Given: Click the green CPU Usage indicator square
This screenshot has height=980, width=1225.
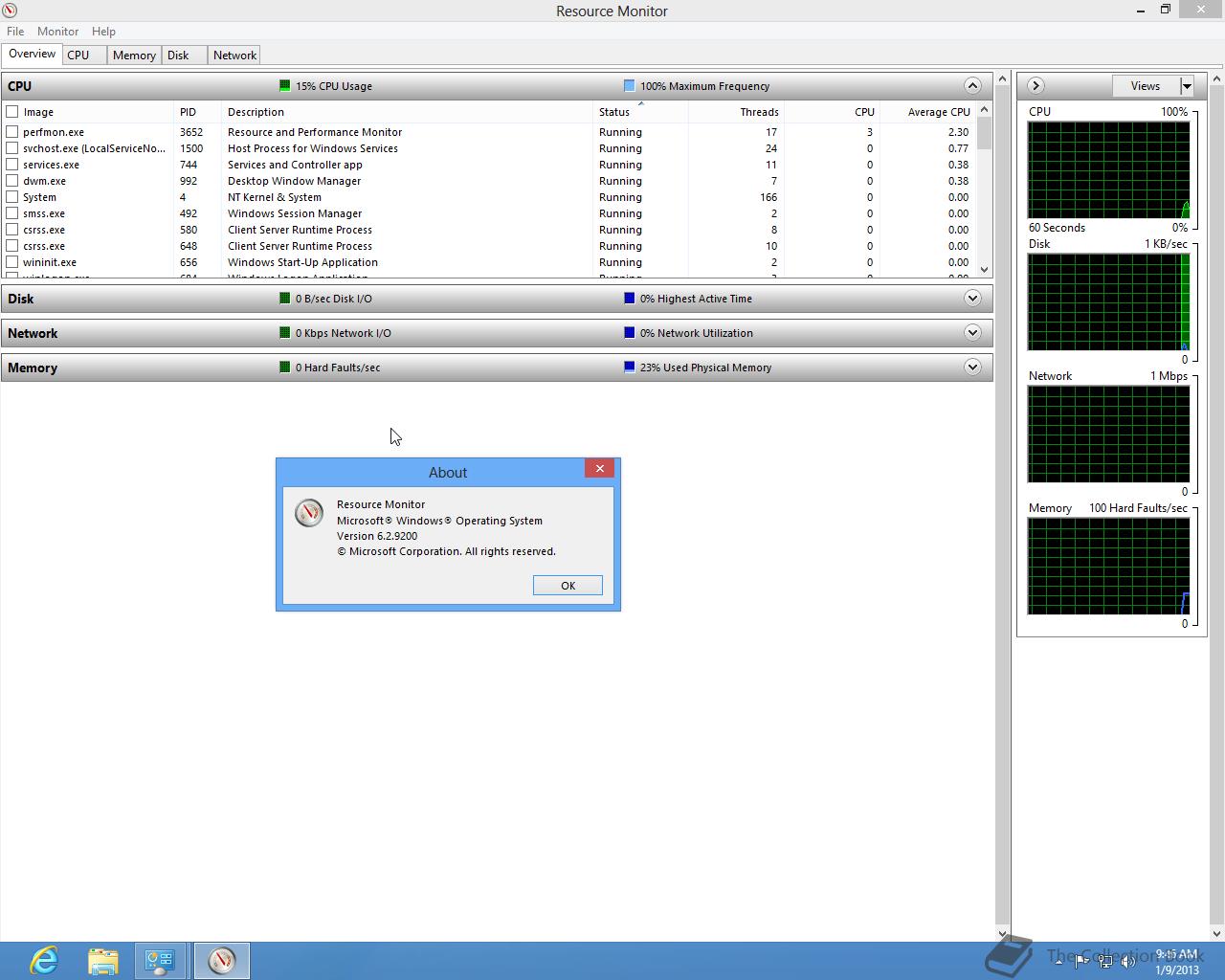Looking at the screenshot, I should 284,85.
